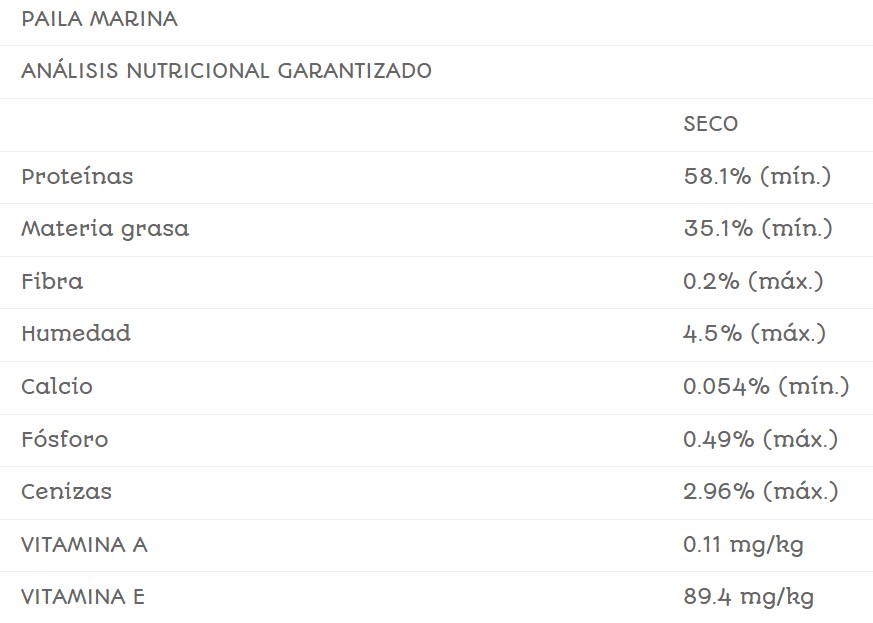Select the Calcio row label
The image size is (873, 623).
[x=57, y=387]
